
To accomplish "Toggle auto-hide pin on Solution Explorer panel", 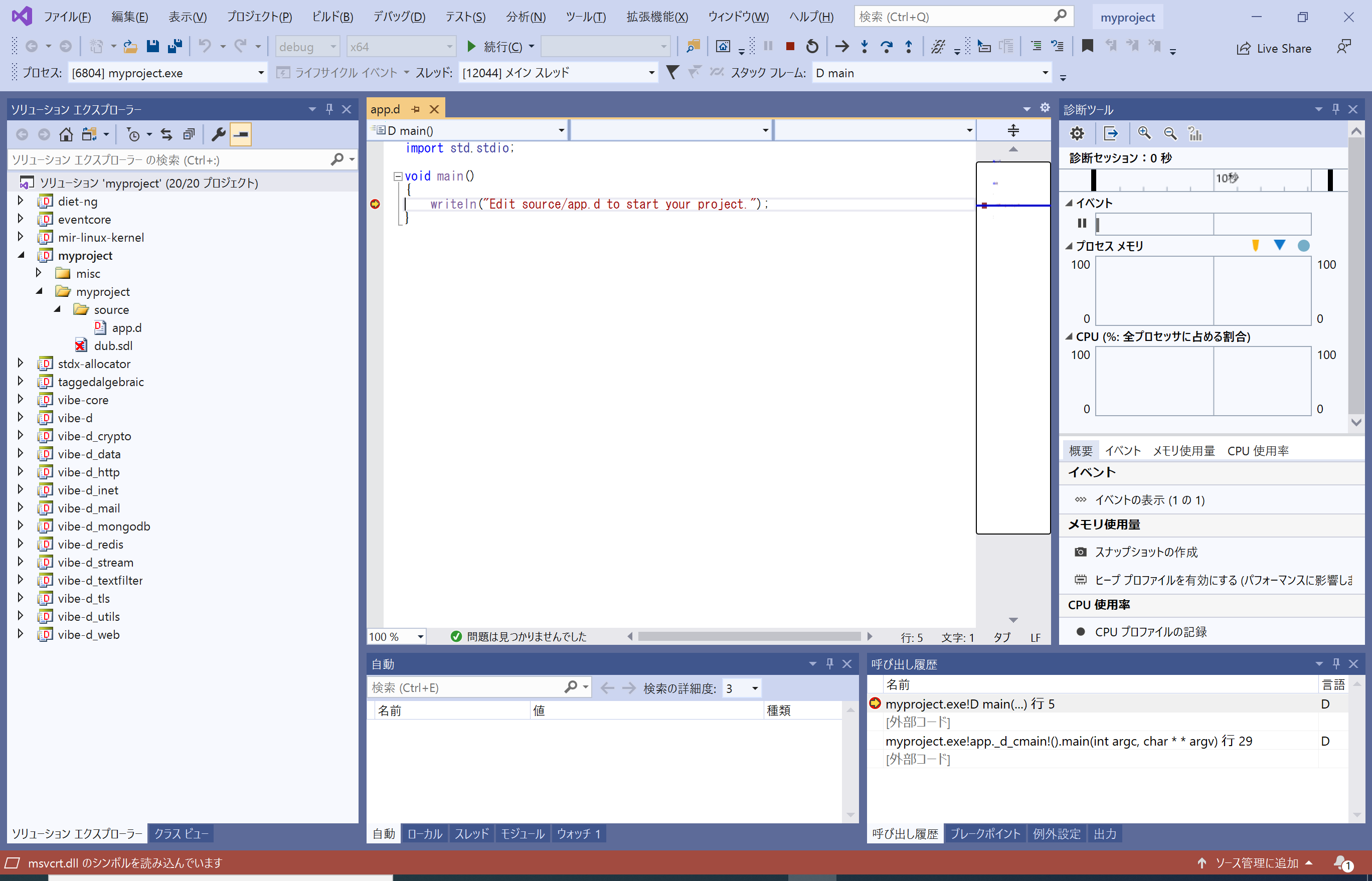I will [x=329, y=109].
